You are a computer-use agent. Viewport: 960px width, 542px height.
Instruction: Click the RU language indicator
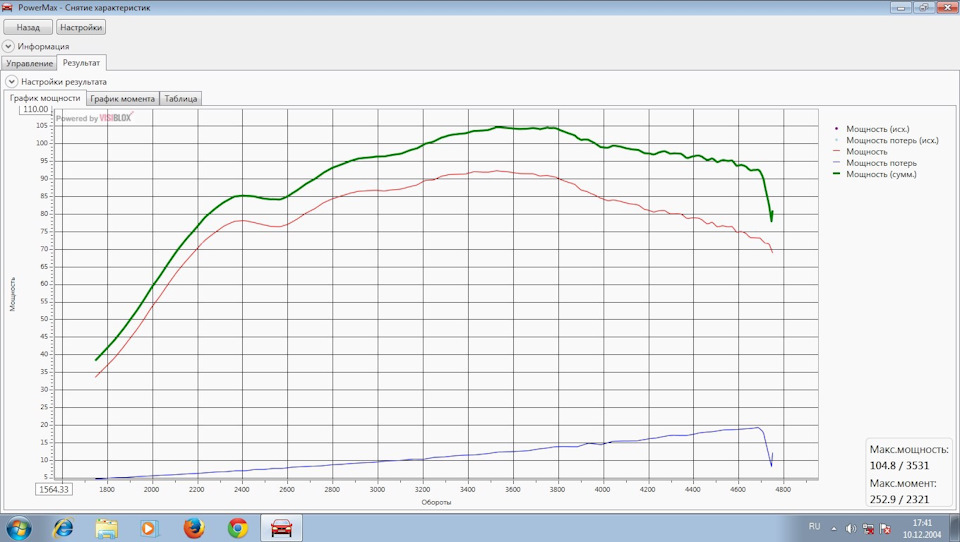(x=814, y=527)
